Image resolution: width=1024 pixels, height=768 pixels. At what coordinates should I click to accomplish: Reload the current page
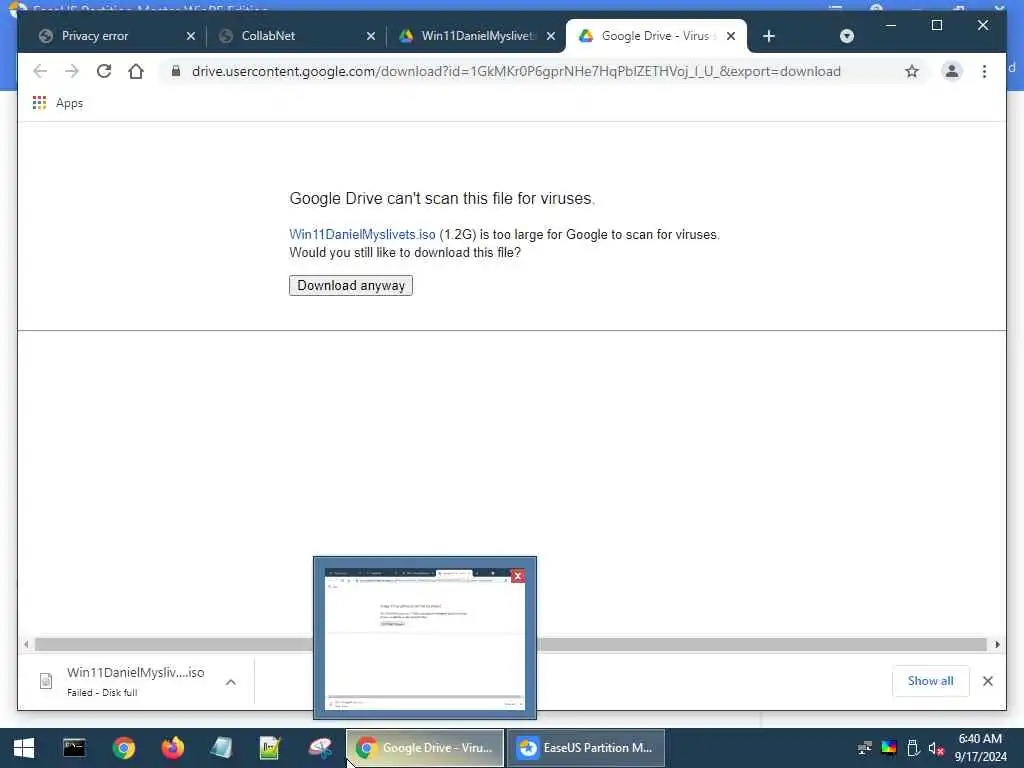pos(104,71)
